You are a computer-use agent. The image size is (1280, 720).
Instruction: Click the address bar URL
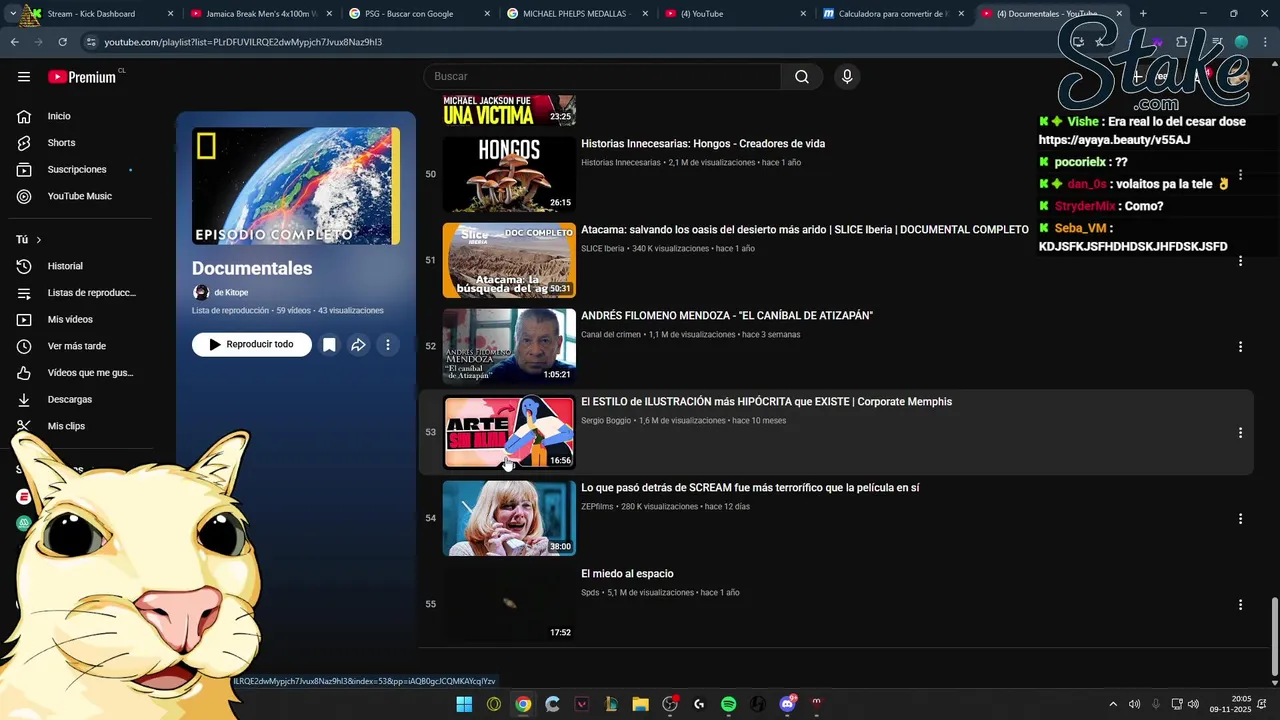[243, 42]
